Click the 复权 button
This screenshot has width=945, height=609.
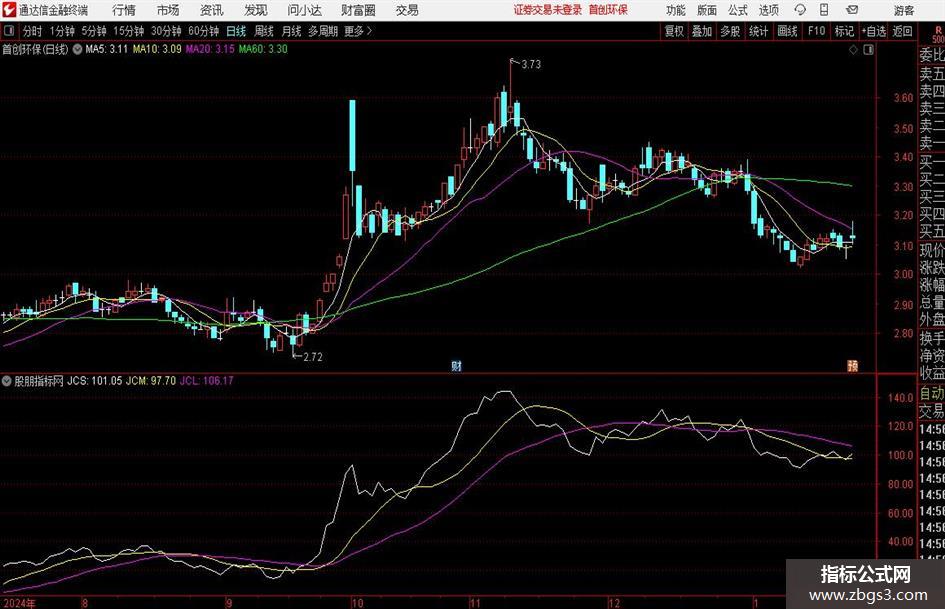point(674,31)
